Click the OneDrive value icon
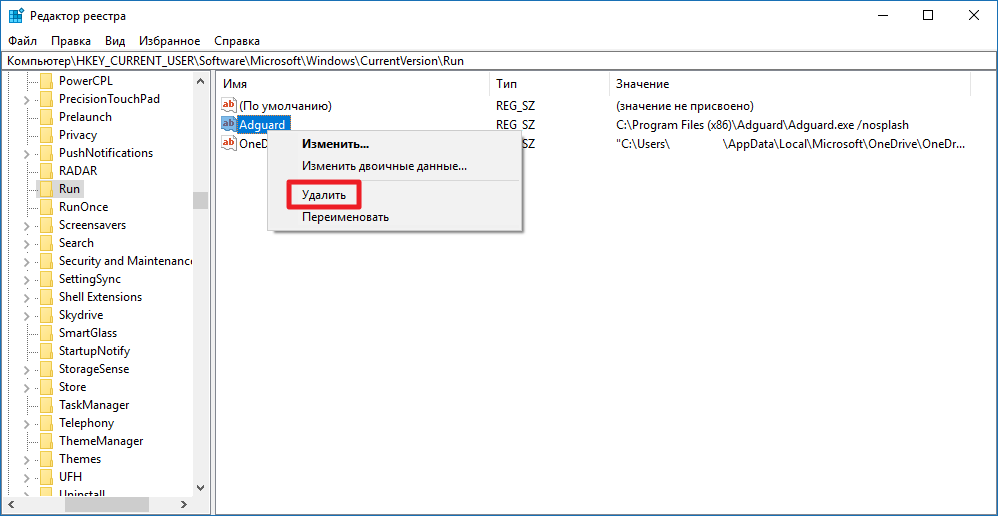This screenshot has width=998, height=516. (228, 143)
